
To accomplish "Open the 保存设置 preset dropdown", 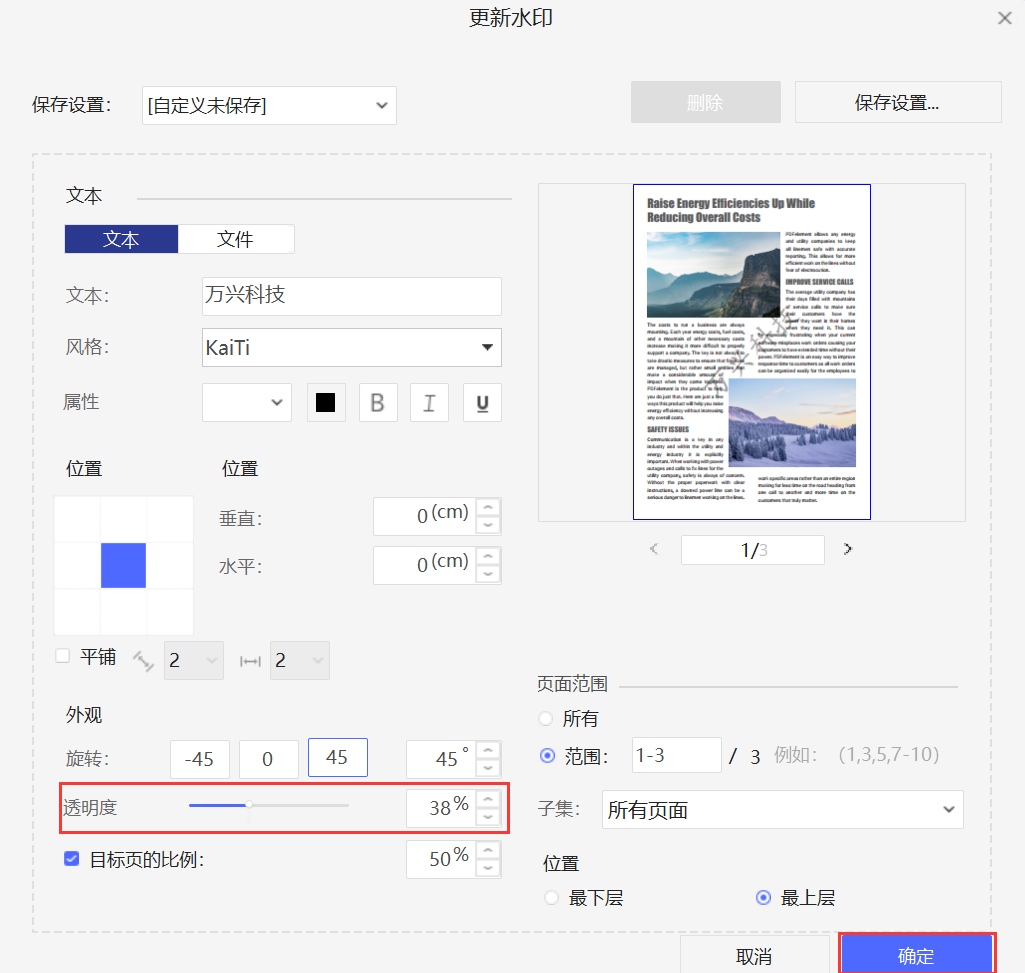I will point(269,105).
